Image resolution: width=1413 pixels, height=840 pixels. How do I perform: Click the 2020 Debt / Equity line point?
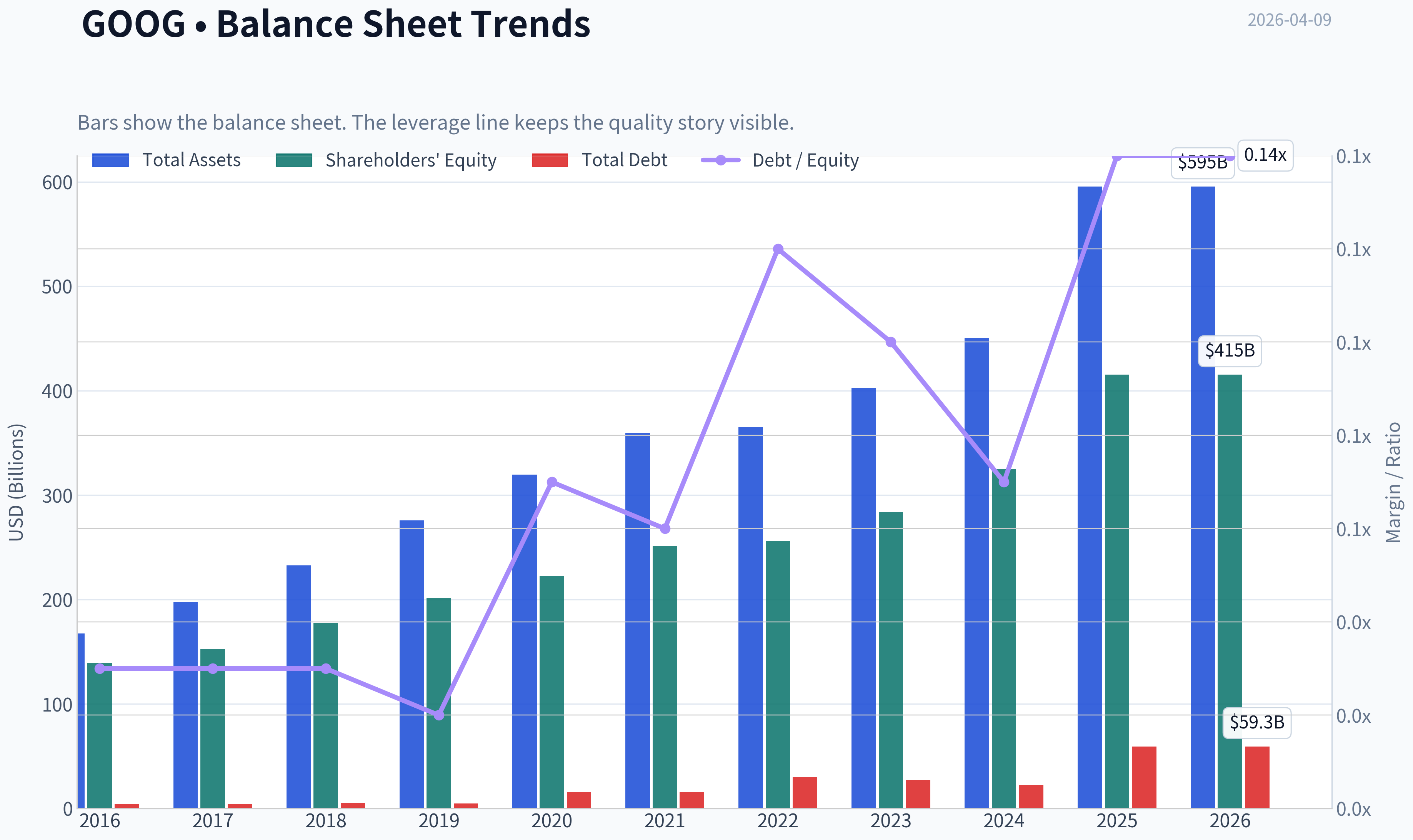552,482
